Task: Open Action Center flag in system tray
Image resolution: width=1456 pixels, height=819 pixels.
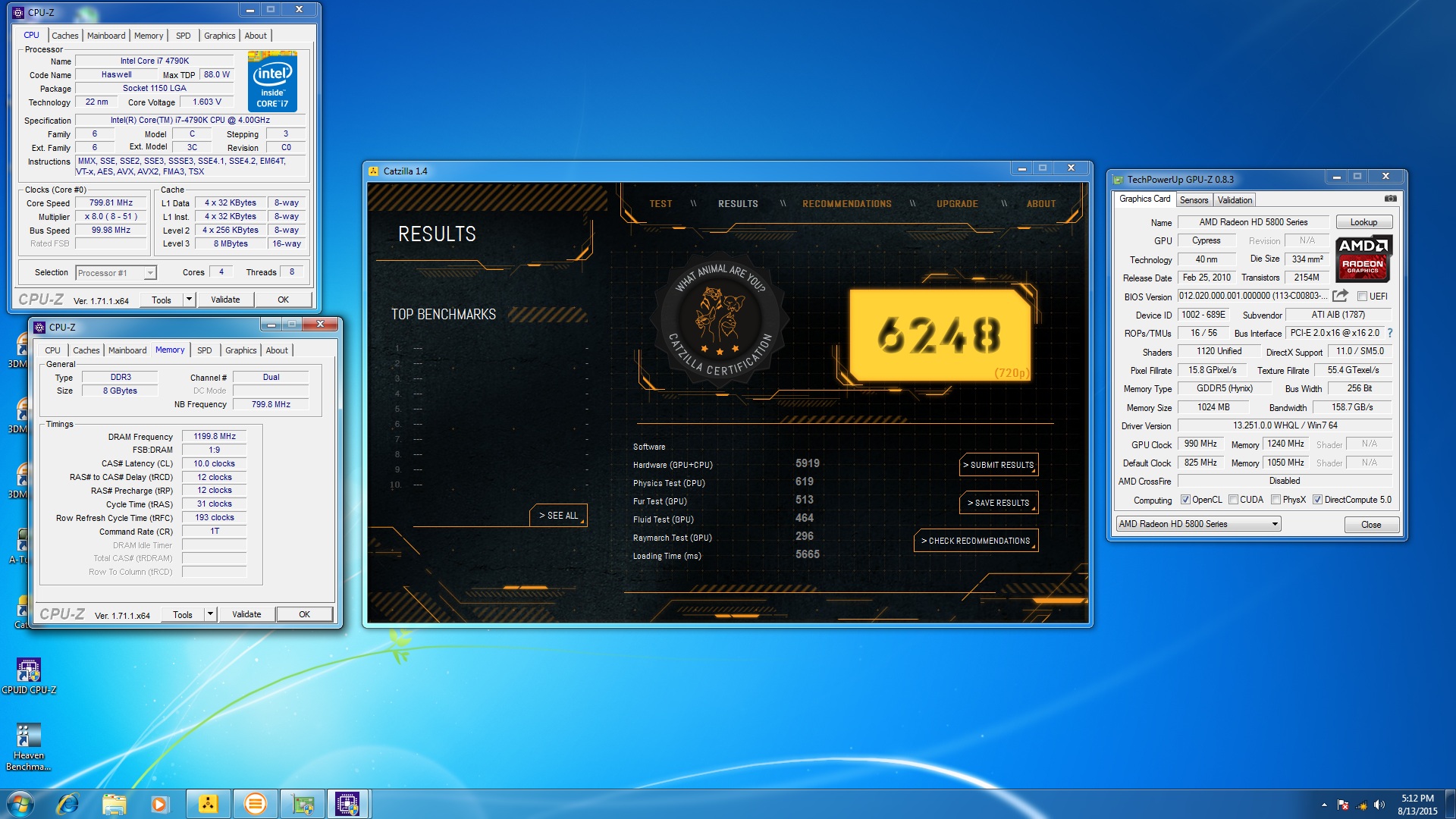Action: (x=1343, y=805)
